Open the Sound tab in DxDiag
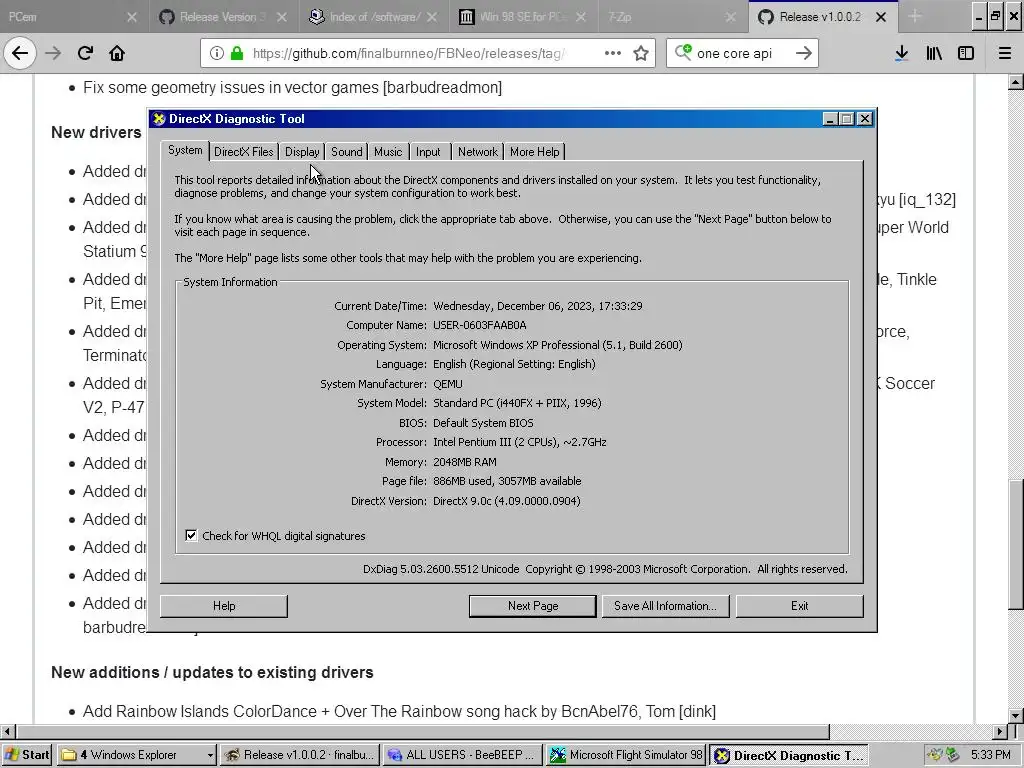 346,152
